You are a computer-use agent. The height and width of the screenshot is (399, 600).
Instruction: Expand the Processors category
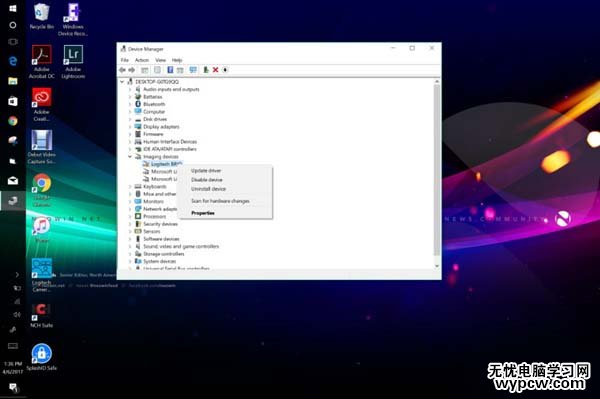tap(130, 217)
